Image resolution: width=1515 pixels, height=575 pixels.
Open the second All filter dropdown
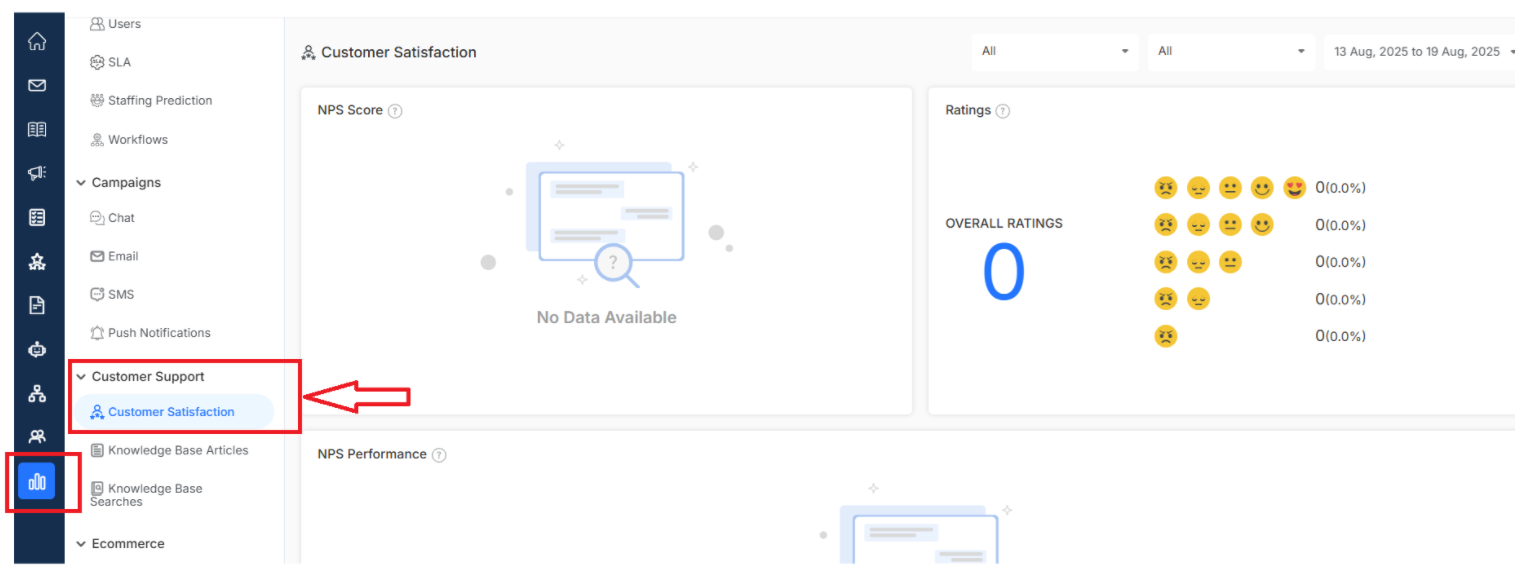[1231, 51]
